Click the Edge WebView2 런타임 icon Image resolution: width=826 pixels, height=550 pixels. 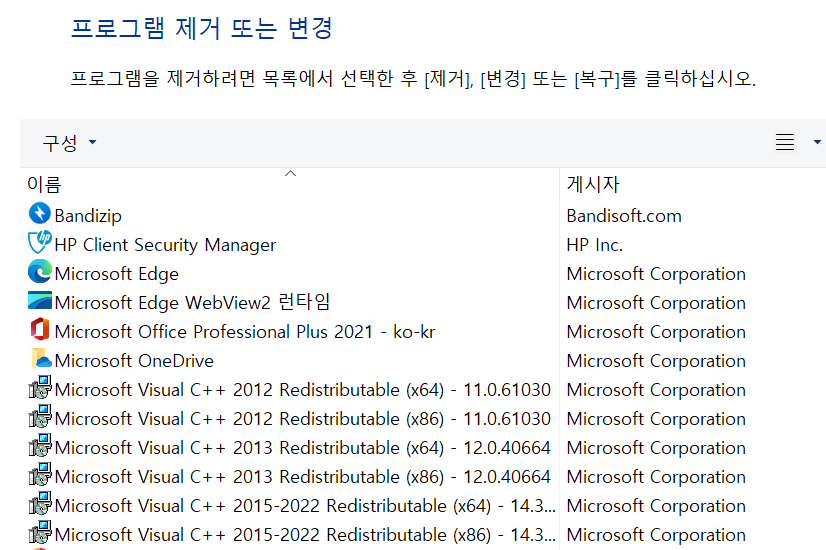40,300
